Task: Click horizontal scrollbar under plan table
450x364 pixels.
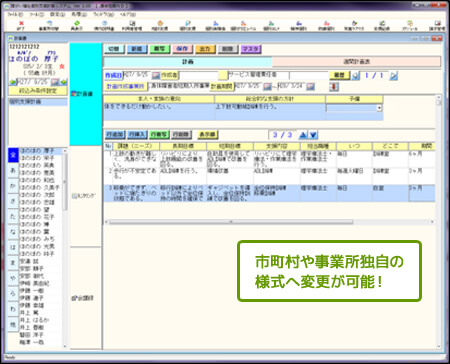Action: click(x=231, y=222)
